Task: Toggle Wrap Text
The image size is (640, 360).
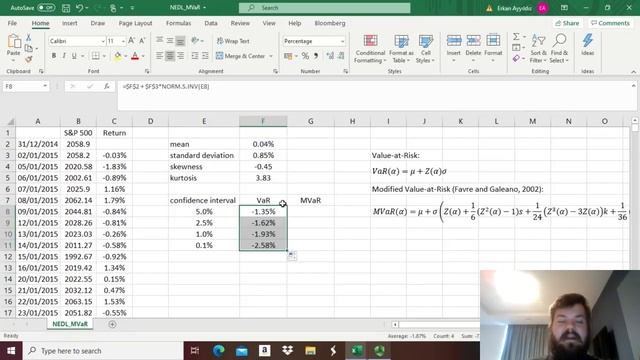Action: click(233, 41)
